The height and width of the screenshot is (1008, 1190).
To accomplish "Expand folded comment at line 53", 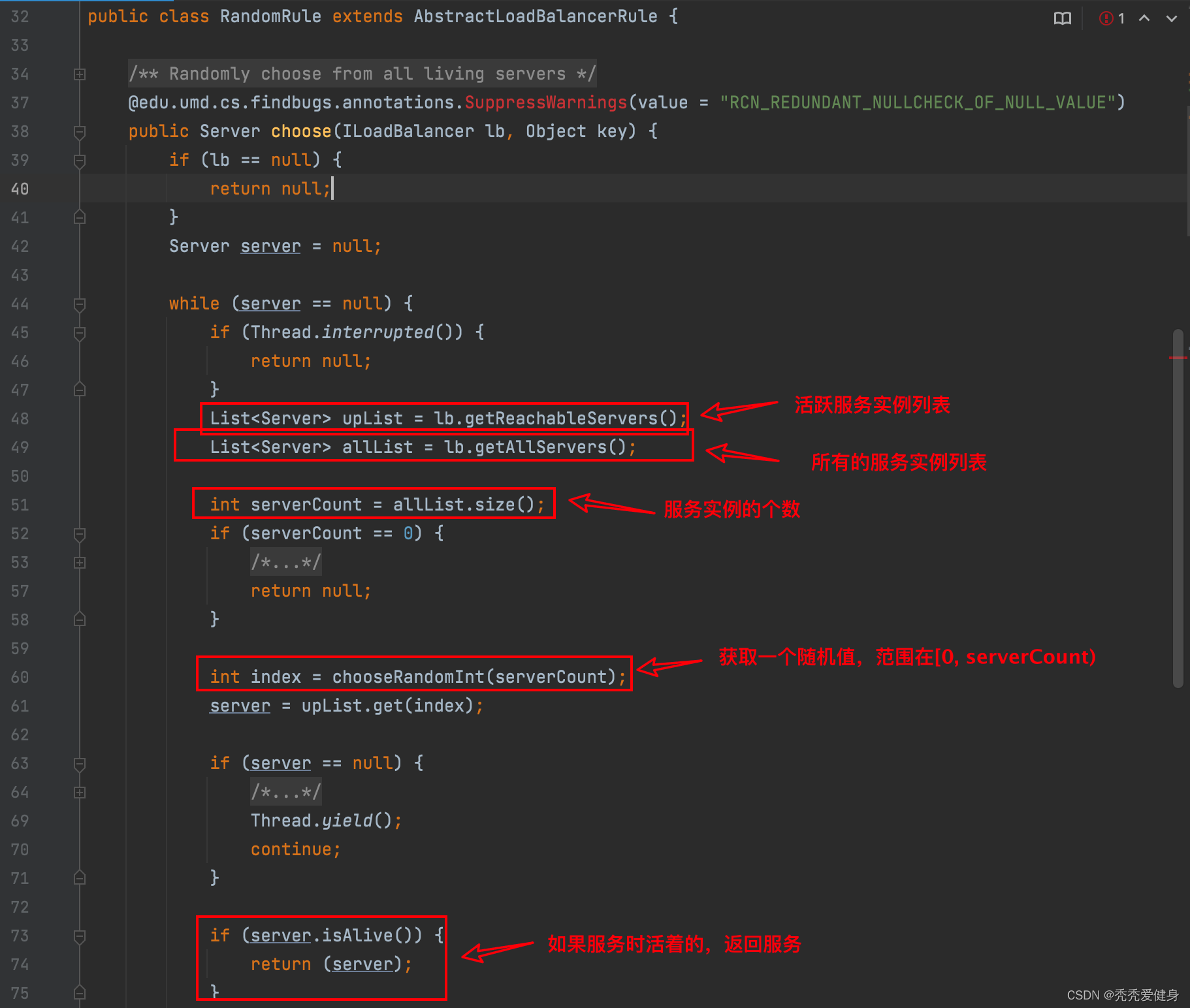I will 80,563.
